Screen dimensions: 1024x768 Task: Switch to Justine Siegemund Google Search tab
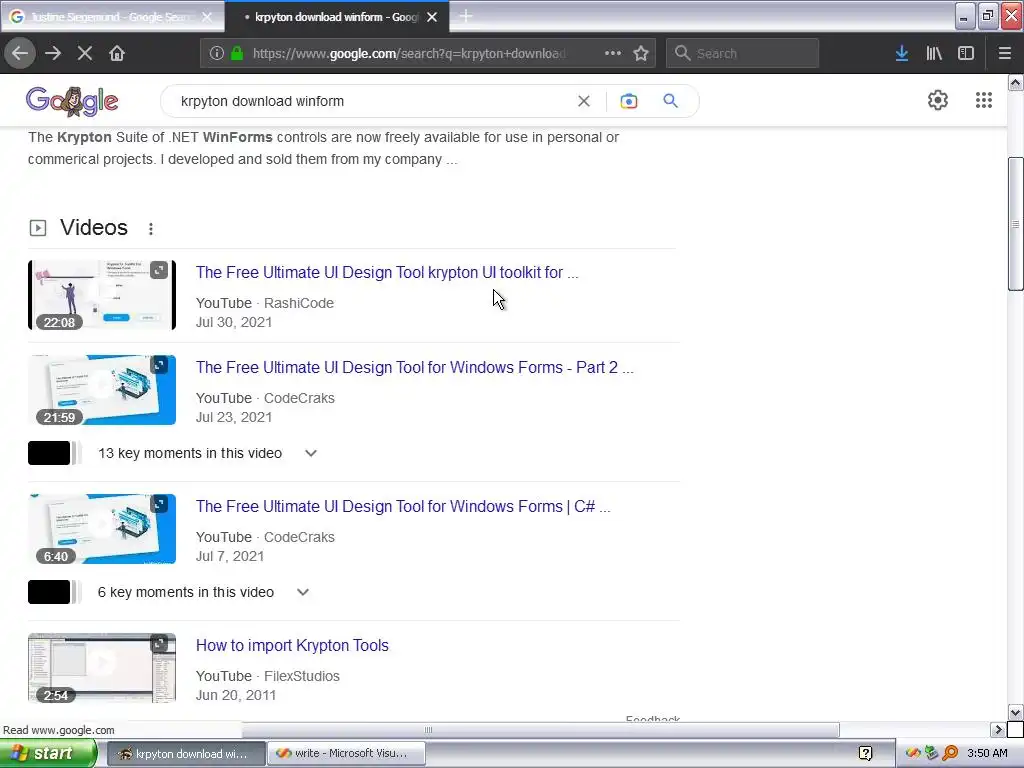112,17
